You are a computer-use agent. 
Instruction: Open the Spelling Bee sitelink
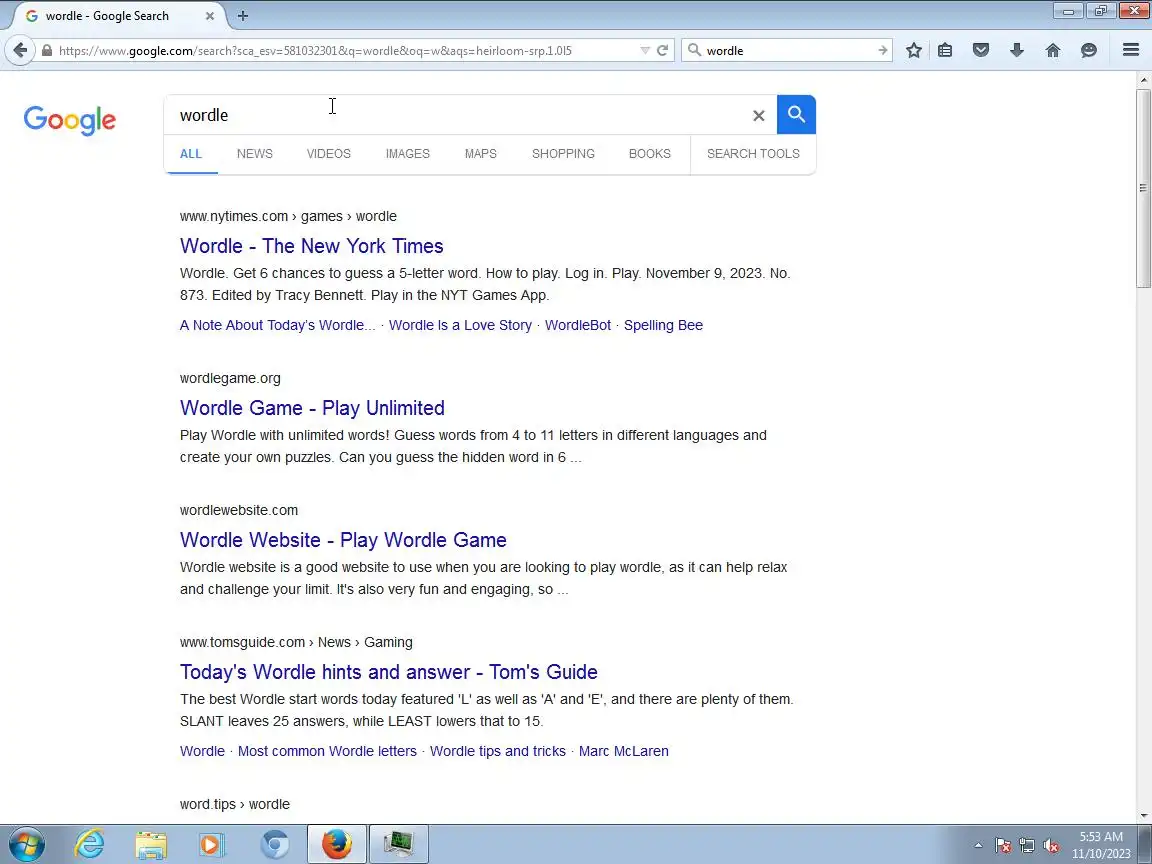coord(663,325)
